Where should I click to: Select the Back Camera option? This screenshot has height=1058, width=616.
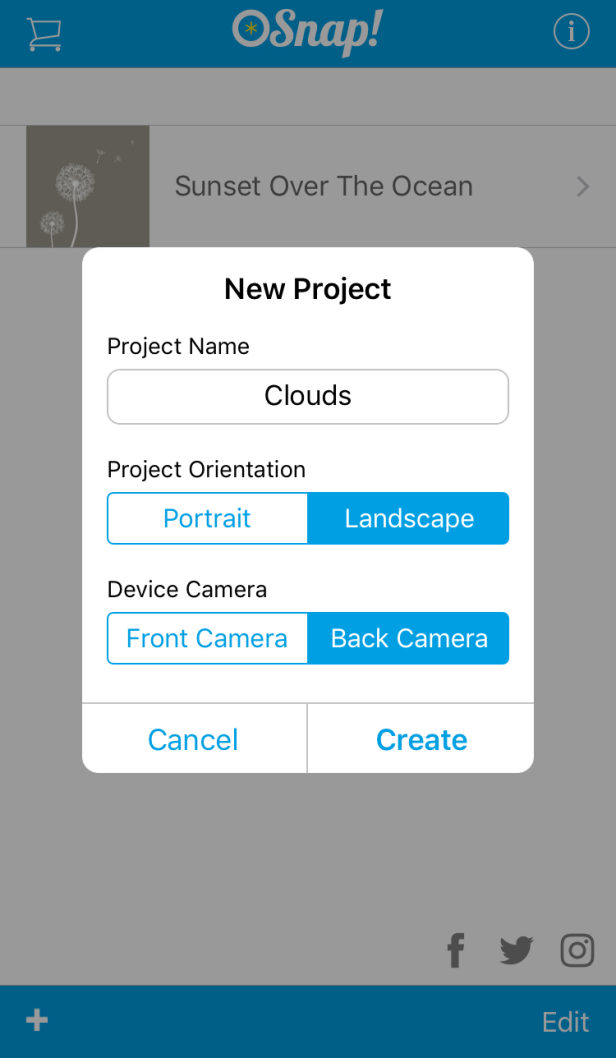point(408,638)
